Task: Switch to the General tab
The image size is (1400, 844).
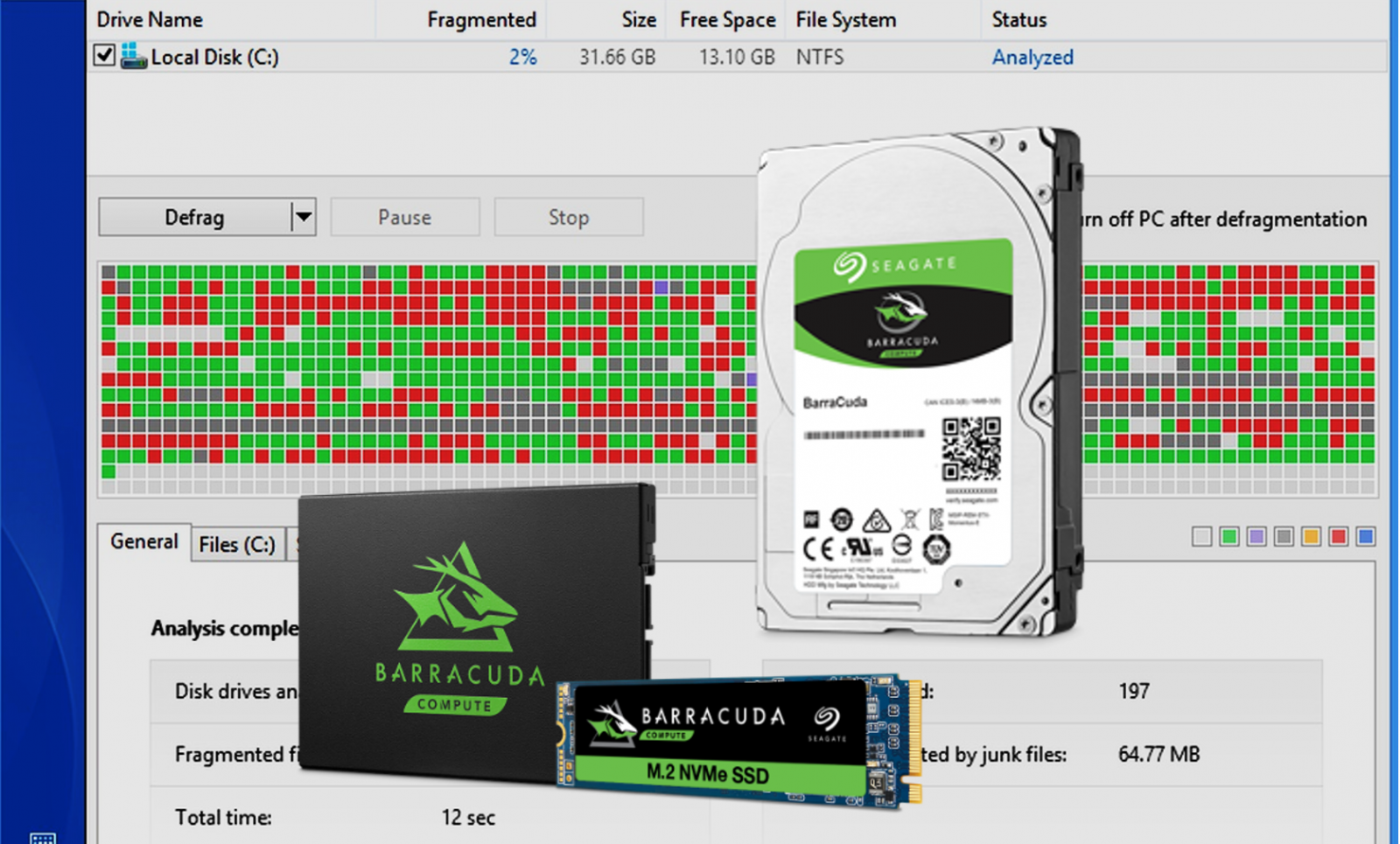Action: (144, 541)
